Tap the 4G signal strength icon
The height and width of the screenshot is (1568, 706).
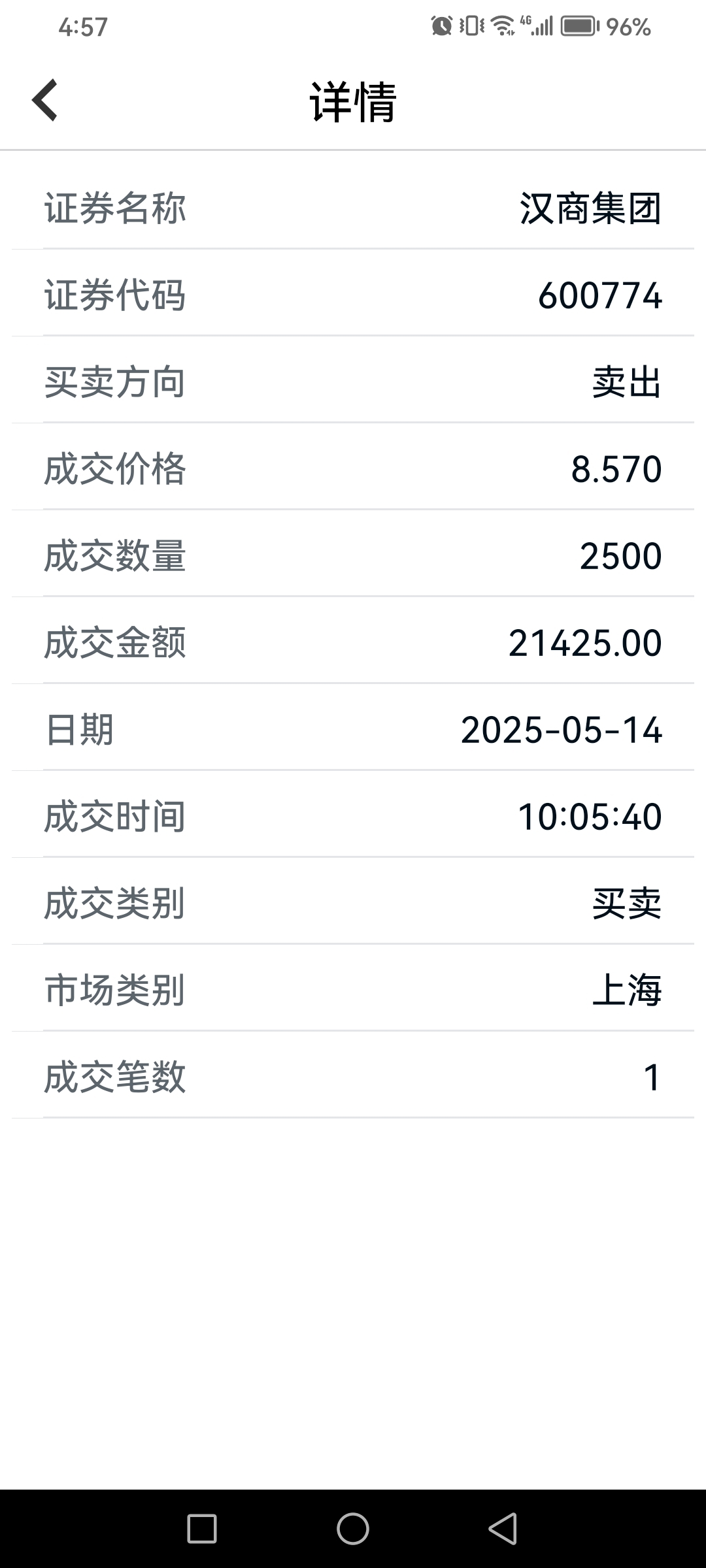click(x=537, y=26)
